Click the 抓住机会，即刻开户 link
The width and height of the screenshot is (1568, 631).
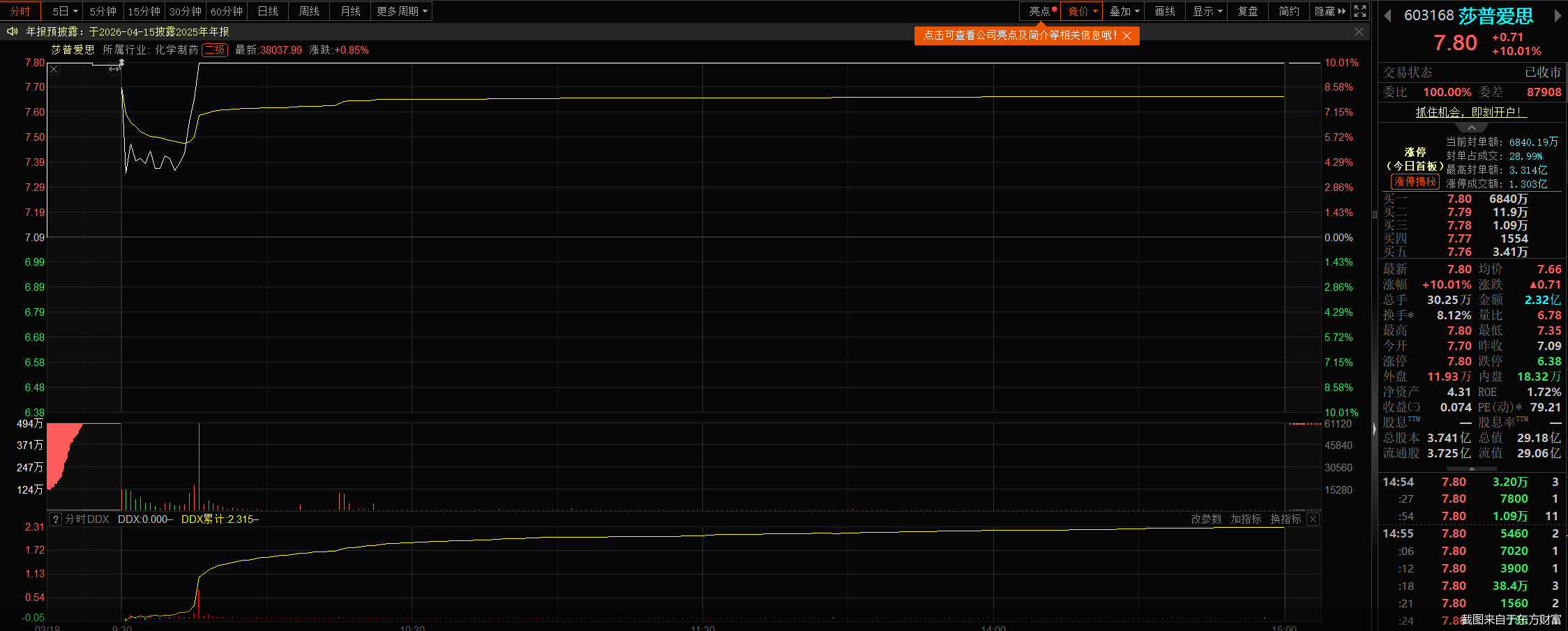(1471, 112)
